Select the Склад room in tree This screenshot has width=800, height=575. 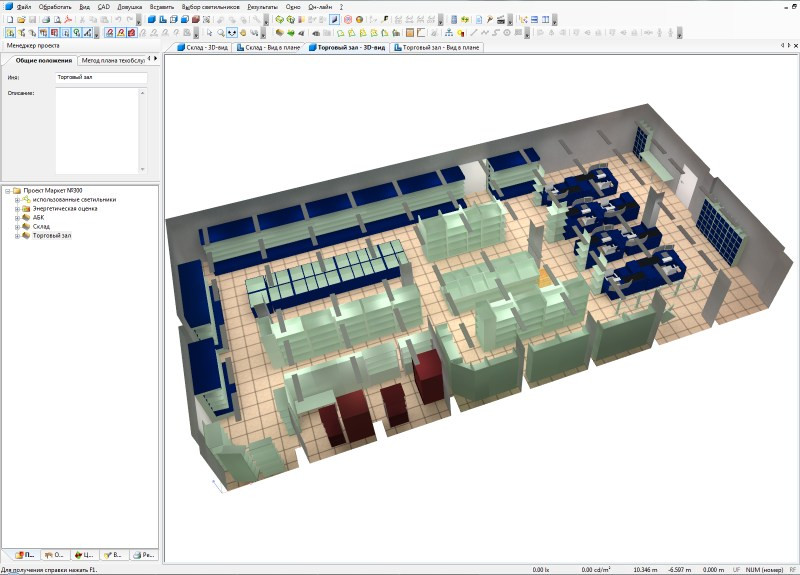[x=41, y=227]
